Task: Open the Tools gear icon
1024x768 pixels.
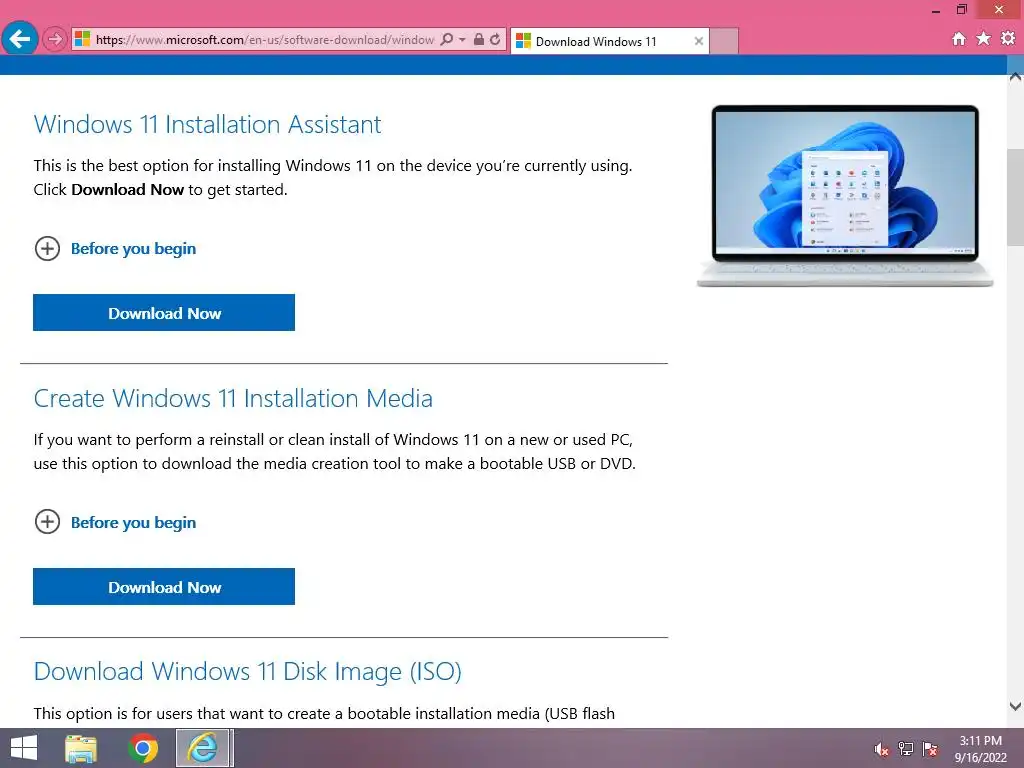Action: pyautogui.click(x=1008, y=39)
